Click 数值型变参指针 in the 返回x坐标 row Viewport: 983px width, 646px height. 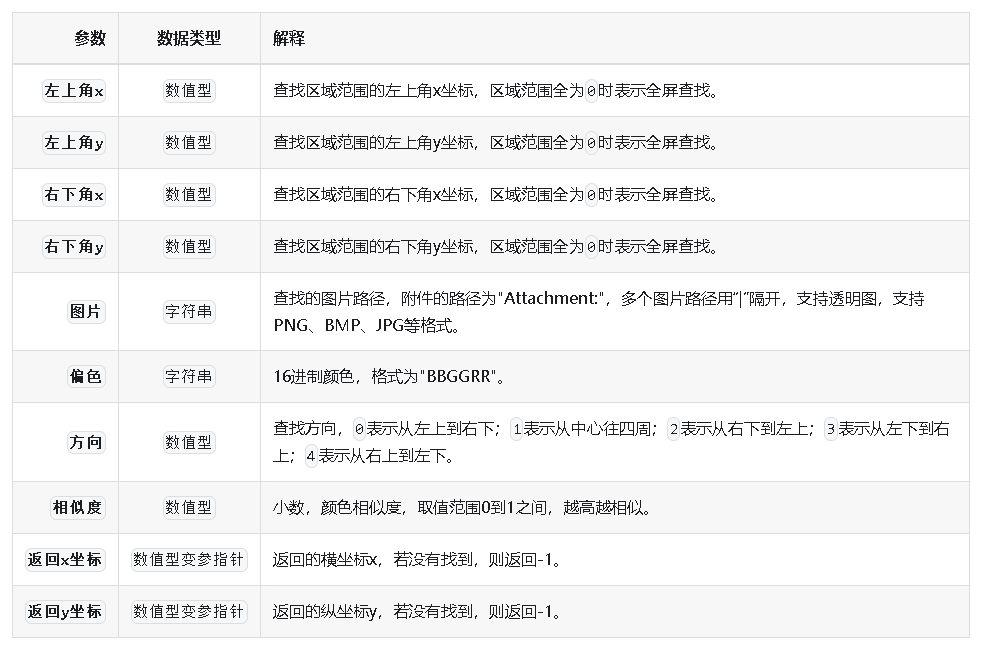coord(189,559)
